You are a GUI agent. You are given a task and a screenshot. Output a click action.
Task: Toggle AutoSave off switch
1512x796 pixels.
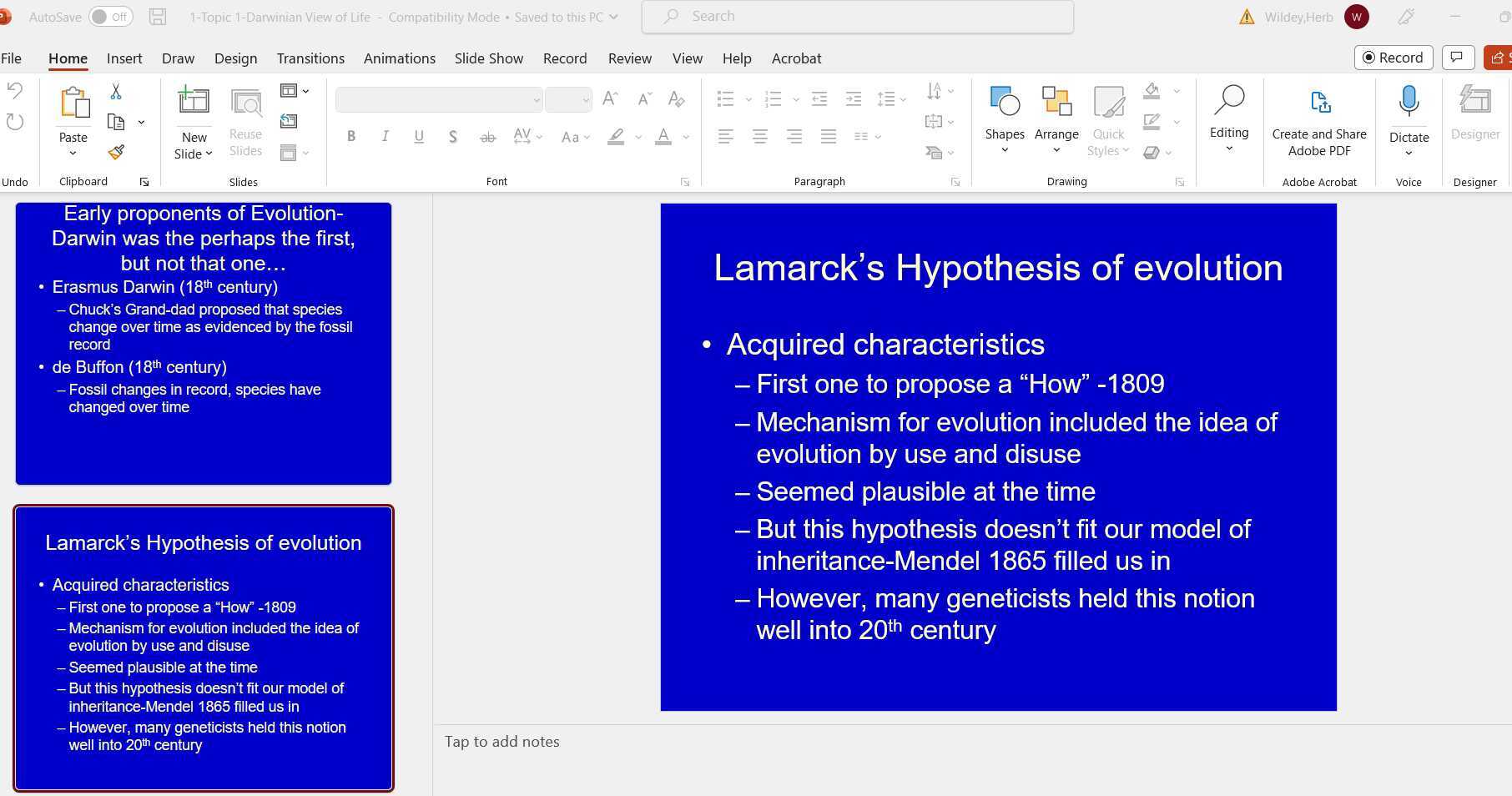(108, 16)
